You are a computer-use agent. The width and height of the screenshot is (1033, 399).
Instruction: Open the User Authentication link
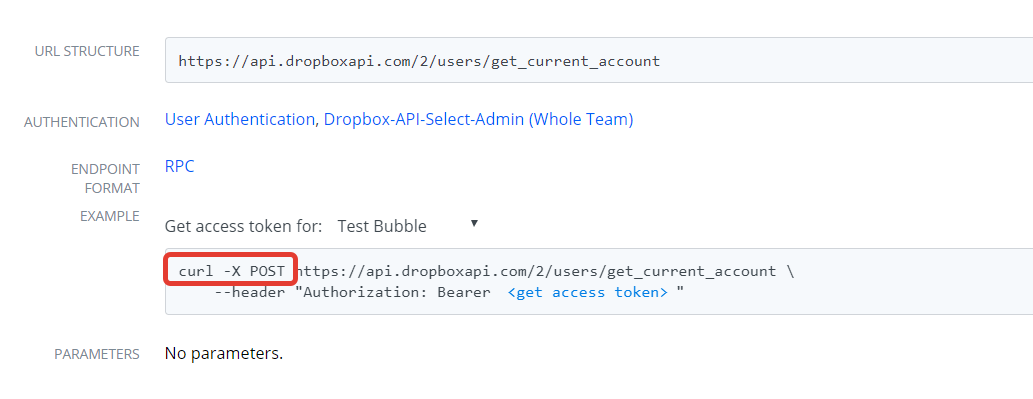(240, 120)
